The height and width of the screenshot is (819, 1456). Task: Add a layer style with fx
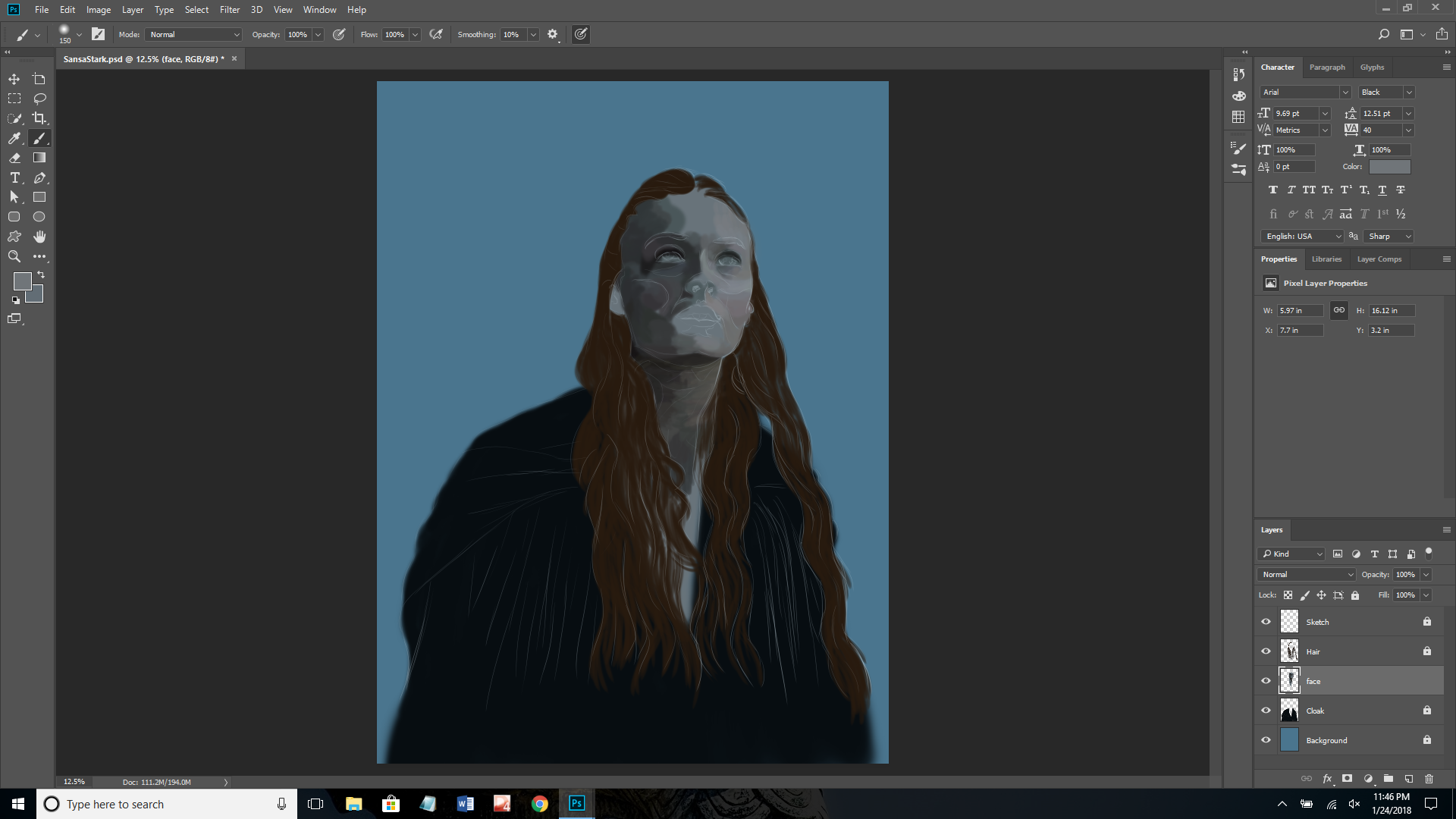(1327, 779)
